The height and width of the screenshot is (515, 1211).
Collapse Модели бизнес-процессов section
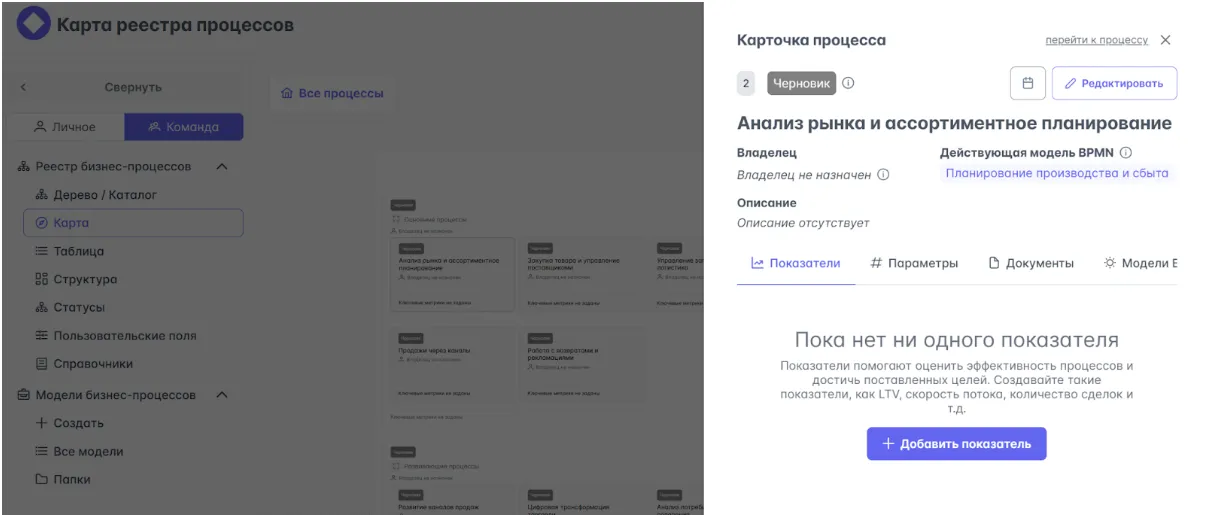[x=222, y=395]
